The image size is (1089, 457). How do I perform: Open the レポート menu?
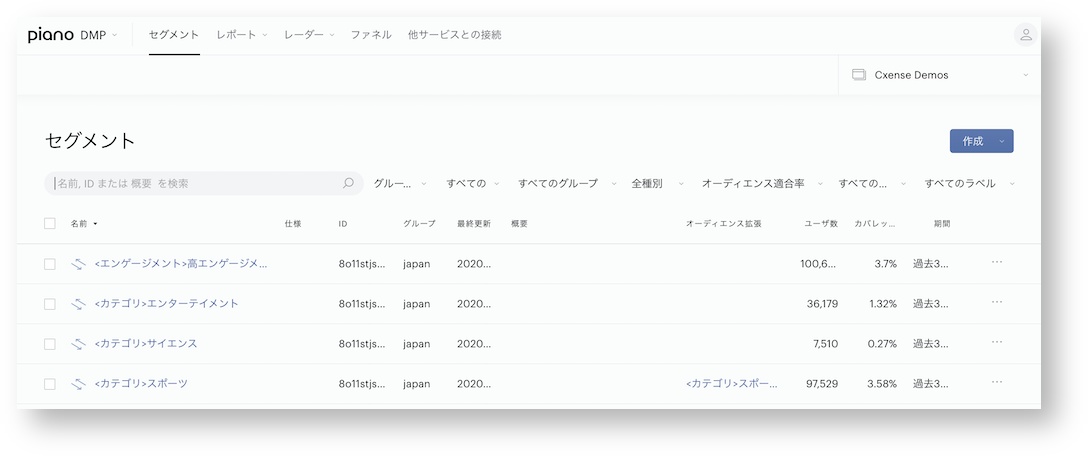click(x=242, y=35)
